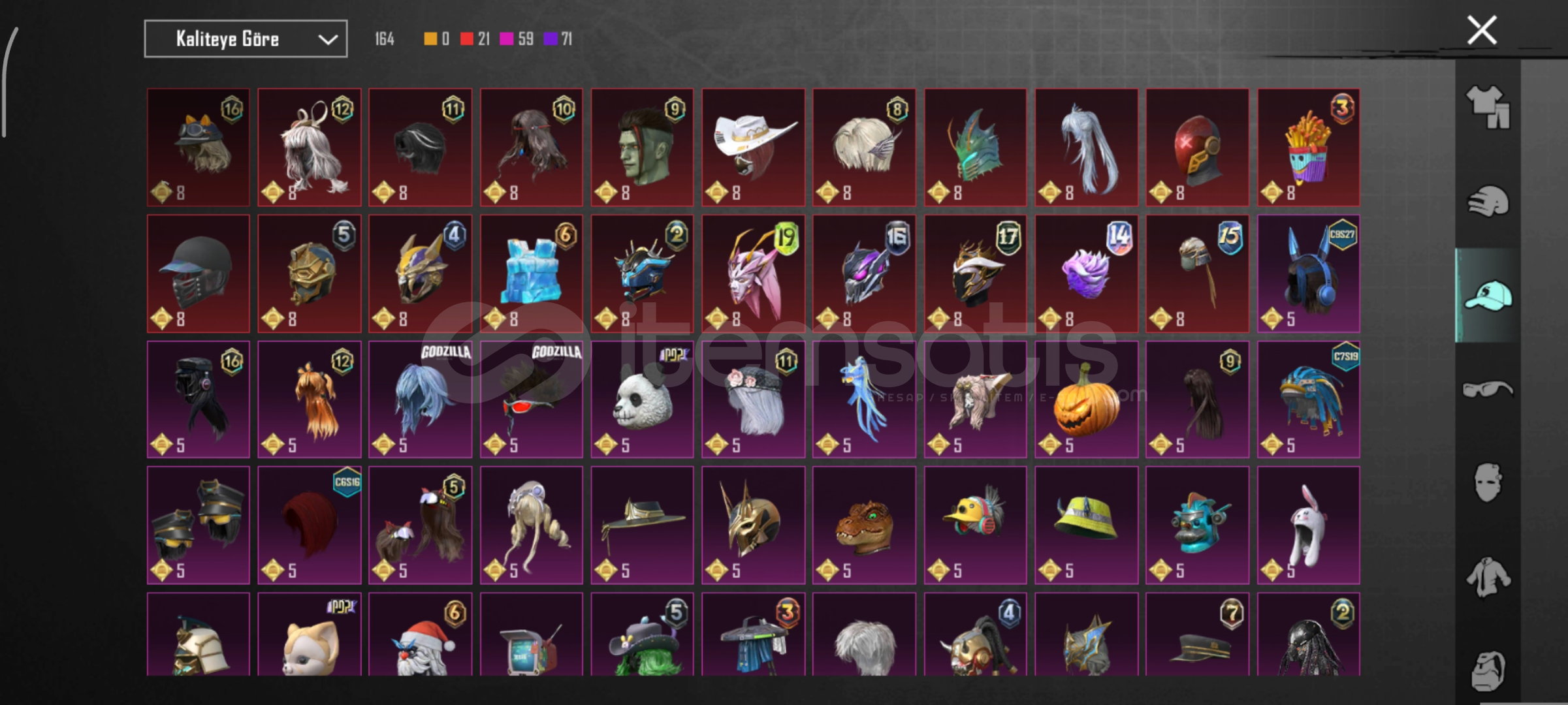Open the jacket category icon in sidebar
The image size is (1568, 705).
(1488, 576)
